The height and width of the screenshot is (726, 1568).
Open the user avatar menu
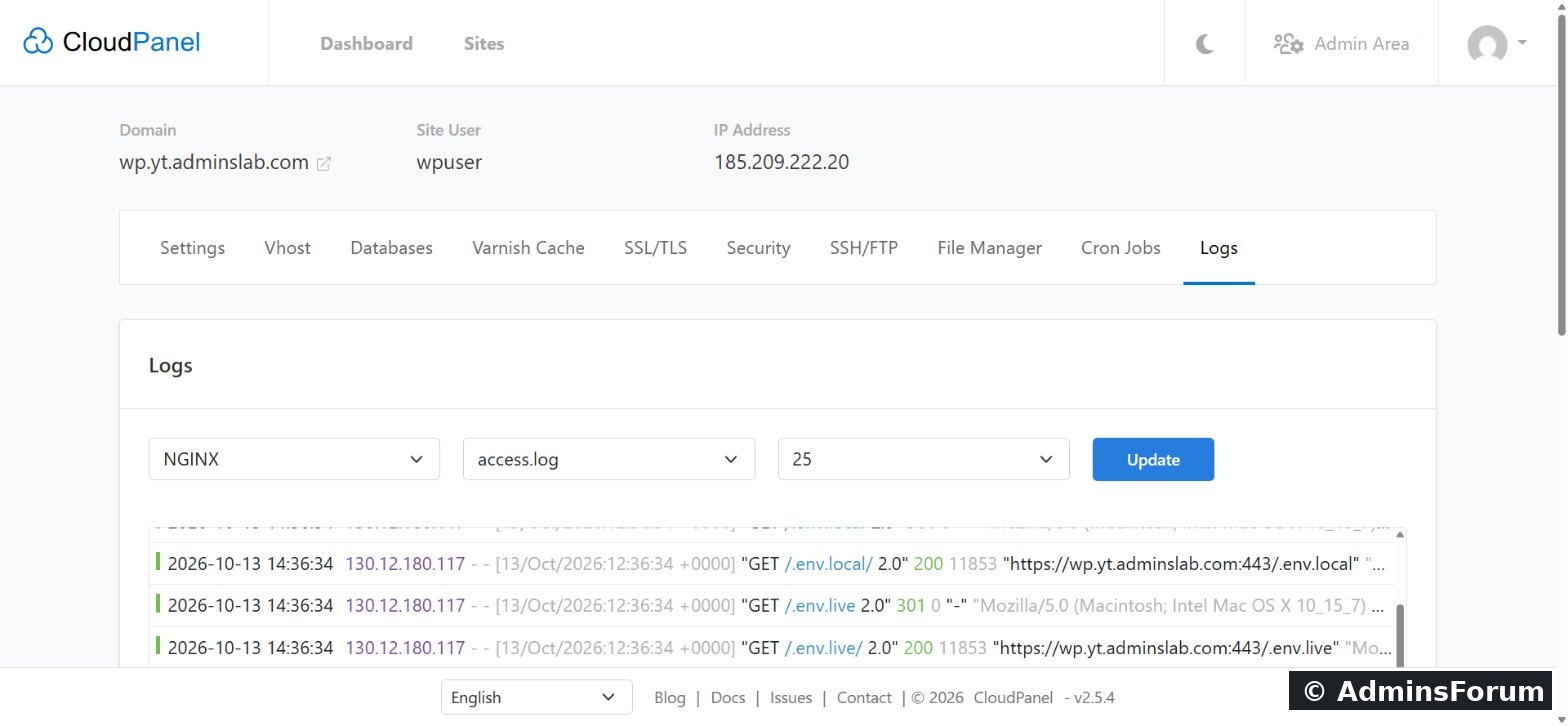tap(1496, 44)
